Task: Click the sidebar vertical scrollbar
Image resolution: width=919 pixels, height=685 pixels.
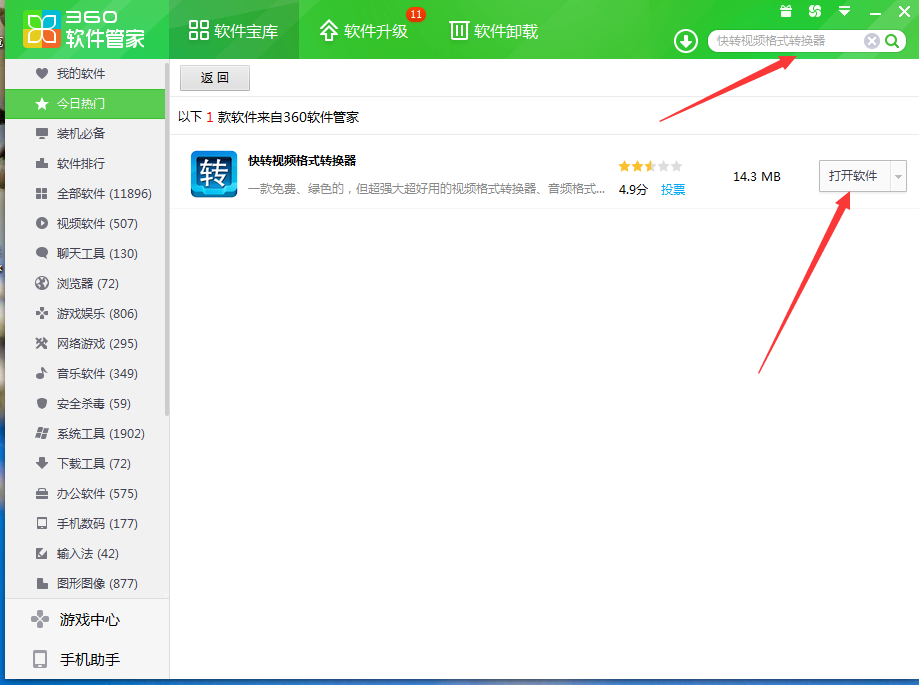Action: coord(167,240)
